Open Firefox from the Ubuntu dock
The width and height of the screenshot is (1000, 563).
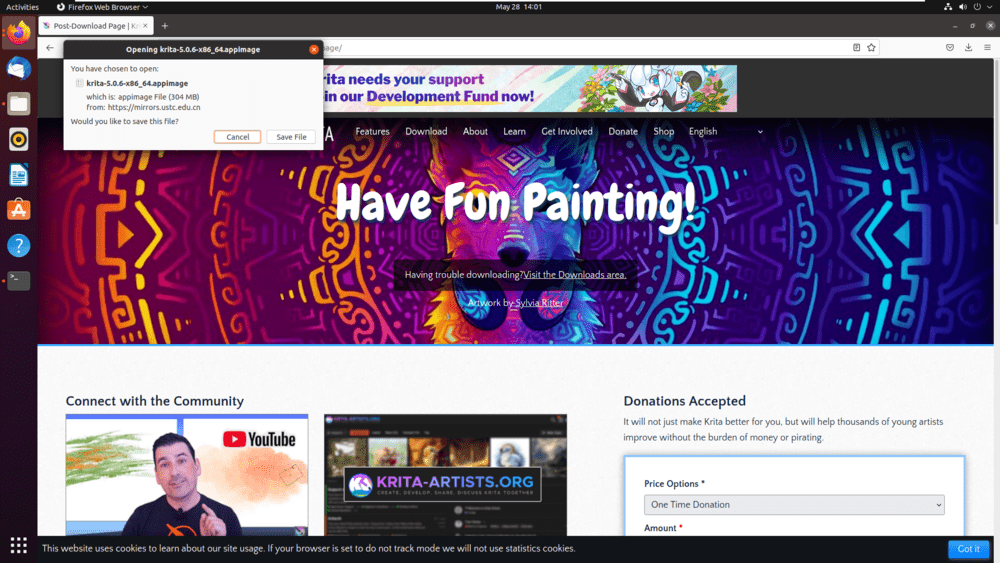(18, 33)
